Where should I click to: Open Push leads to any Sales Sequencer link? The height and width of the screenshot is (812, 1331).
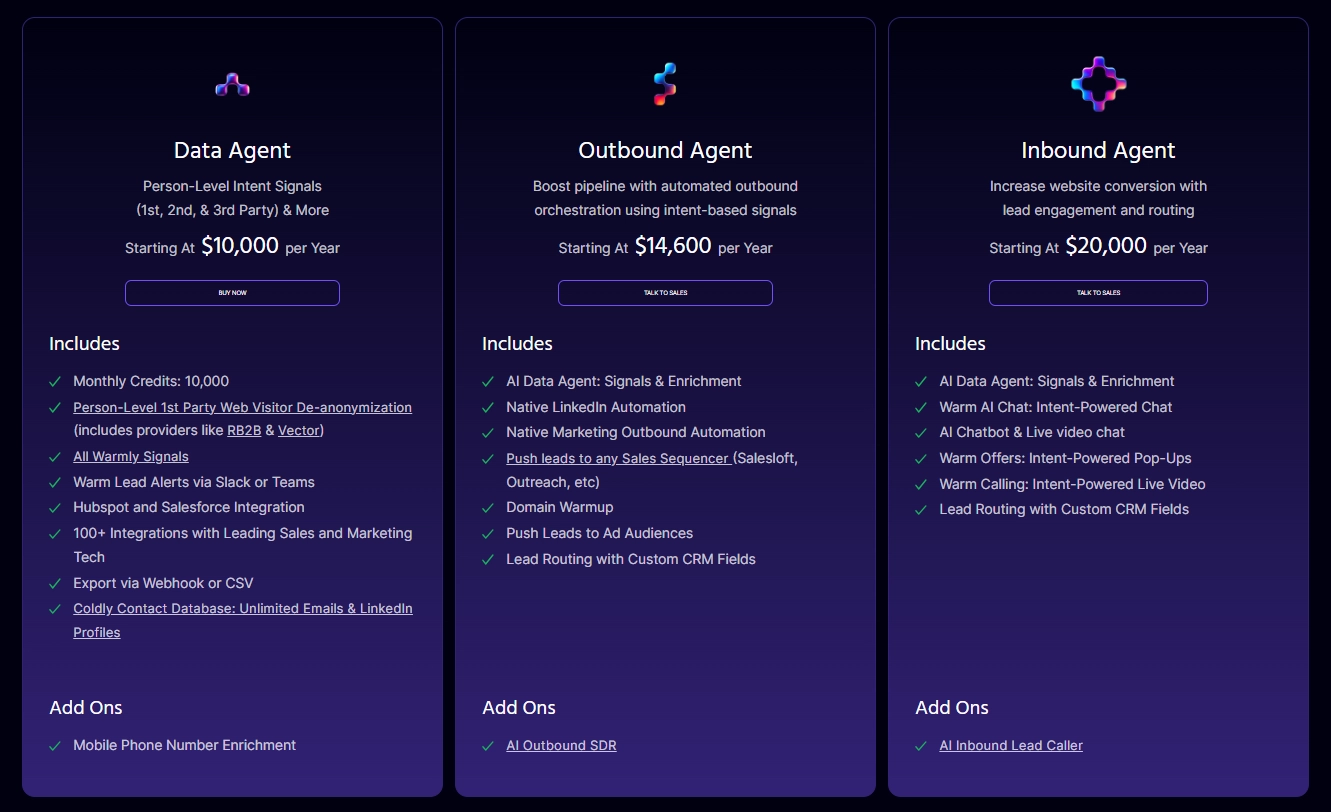pyautogui.click(x=619, y=458)
